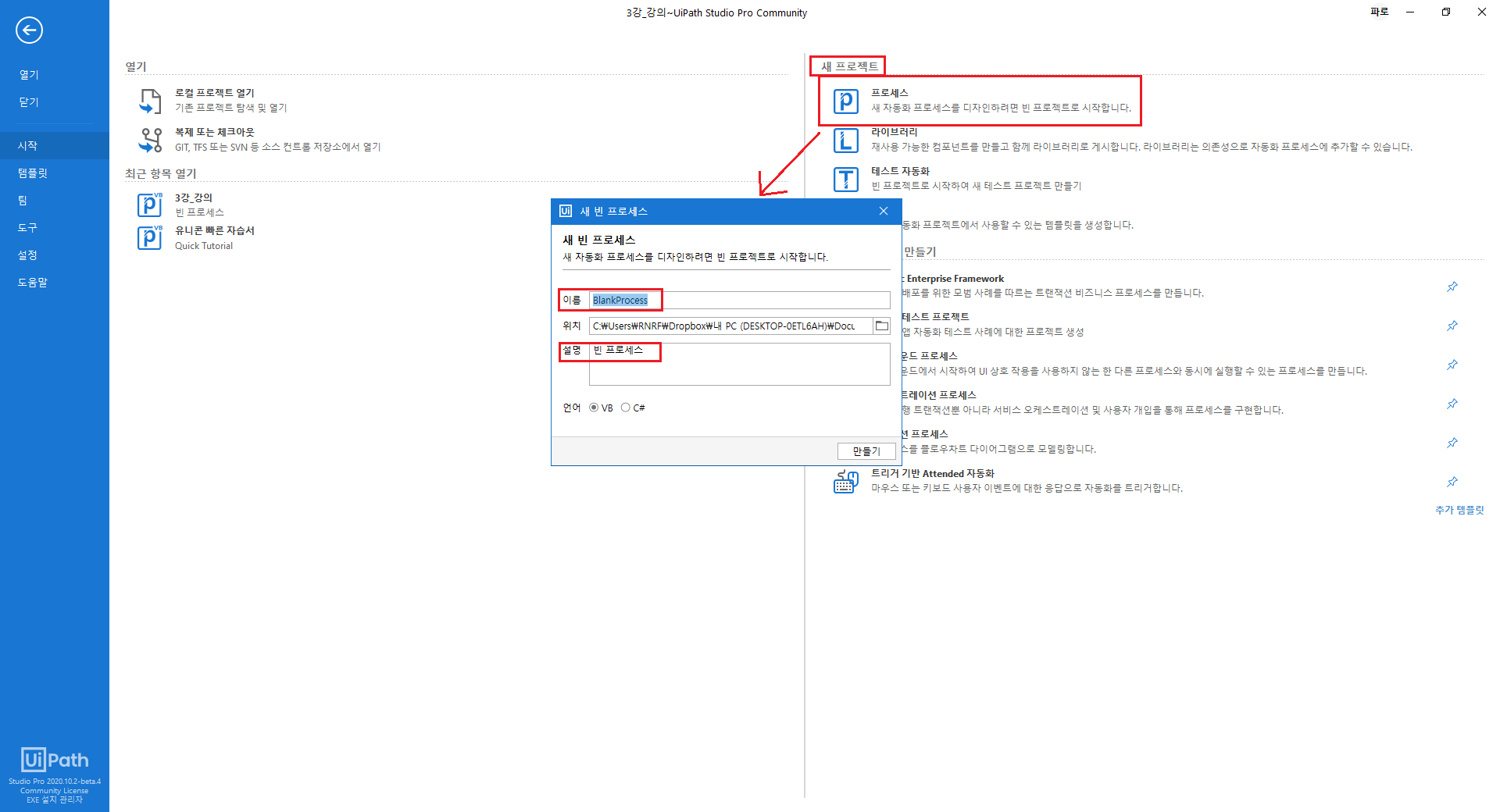Close the 새 빈 프로세스 dialog

884,212
